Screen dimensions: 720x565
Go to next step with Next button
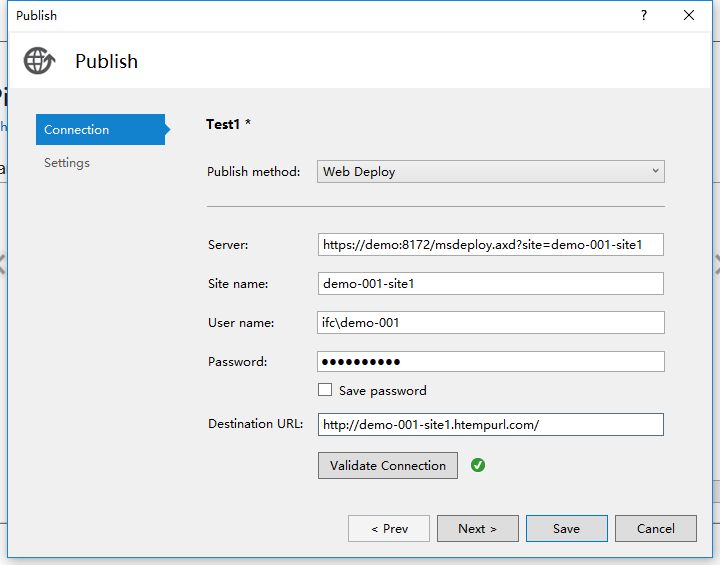[478, 528]
